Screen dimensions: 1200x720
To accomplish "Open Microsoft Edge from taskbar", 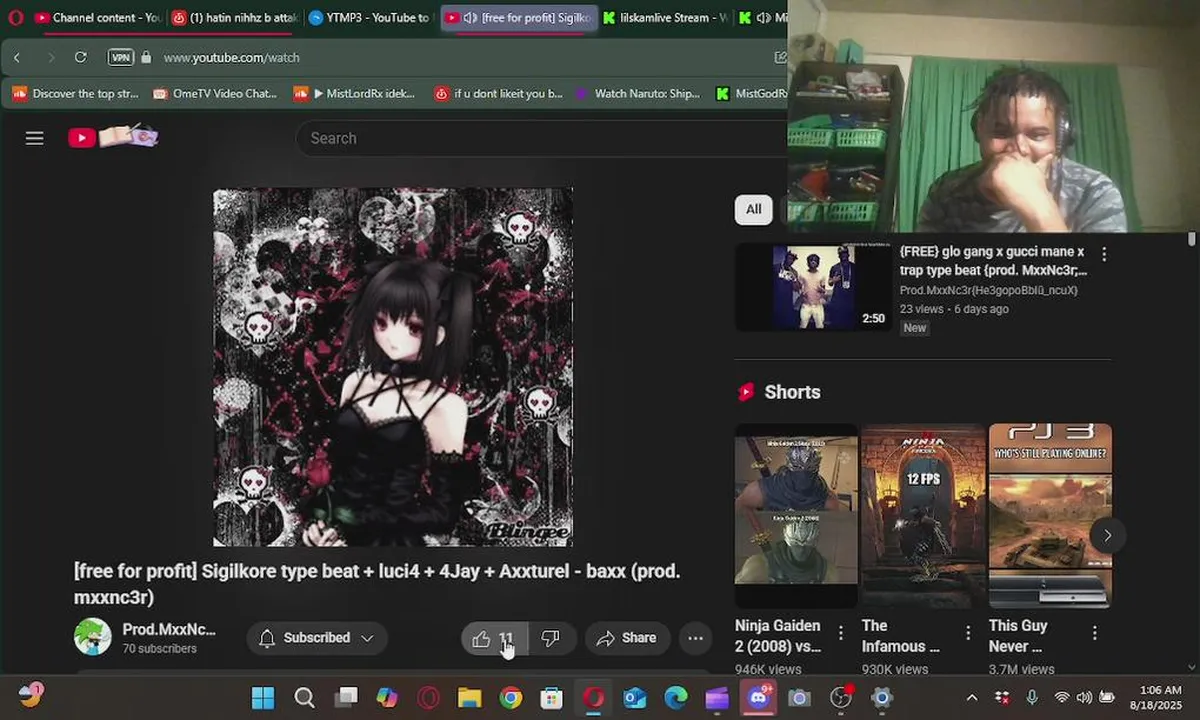I will tap(676, 698).
